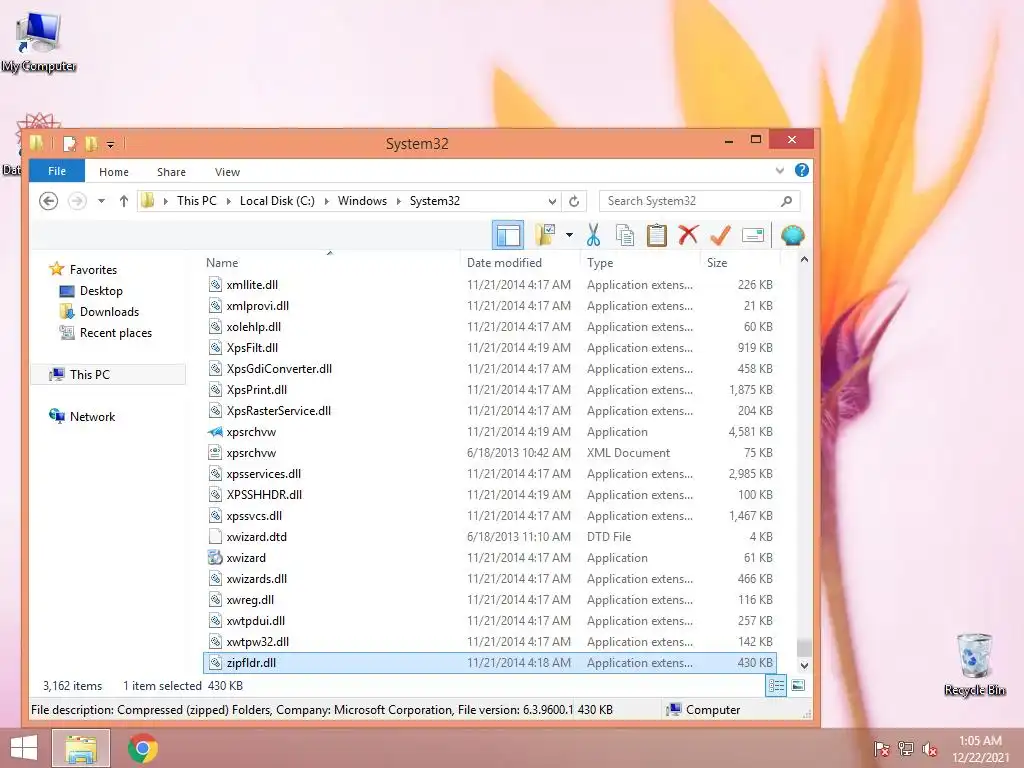Delete file using the red X icon

[688, 235]
